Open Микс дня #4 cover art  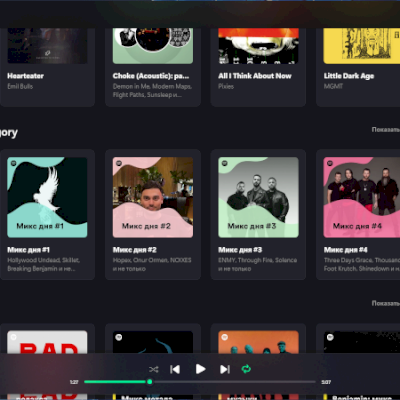tap(362, 197)
